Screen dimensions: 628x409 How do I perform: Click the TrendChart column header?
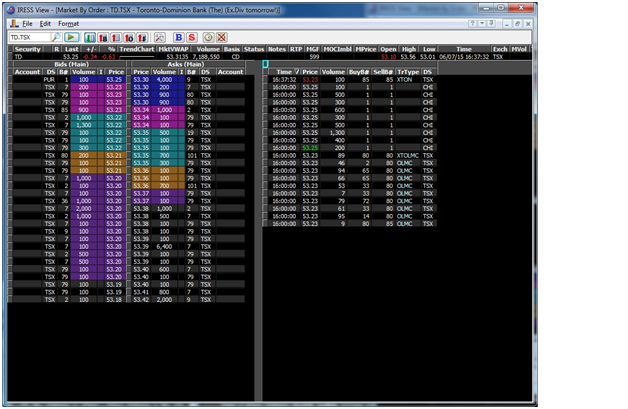pyautogui.click(x=137, y=49)
